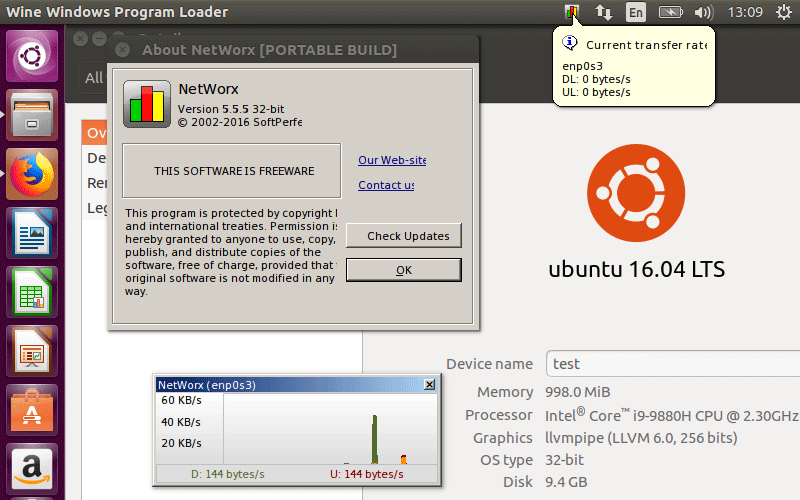
Task: Click the D: 144 bytes/s download readout
Action: tap(228, 474)
